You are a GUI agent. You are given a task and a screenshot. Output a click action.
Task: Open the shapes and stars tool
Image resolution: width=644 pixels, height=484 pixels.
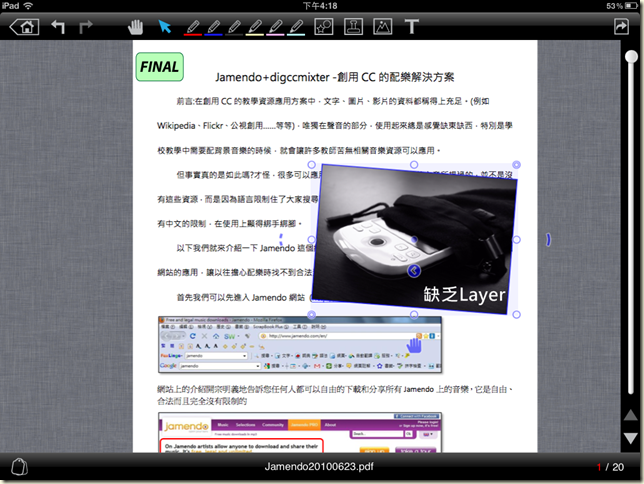click(x=324, y=27)
